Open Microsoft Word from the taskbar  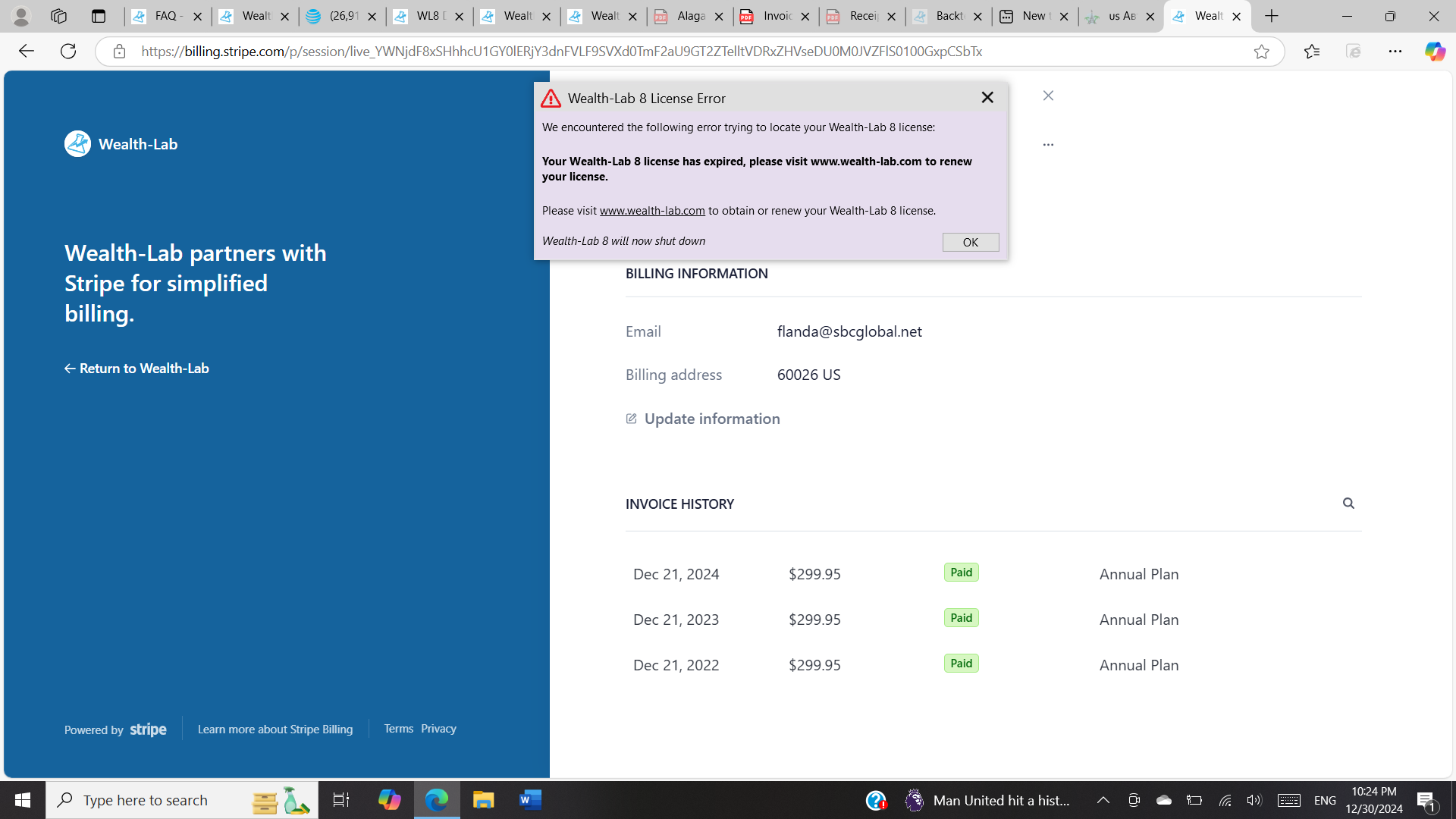click(530, 800)
